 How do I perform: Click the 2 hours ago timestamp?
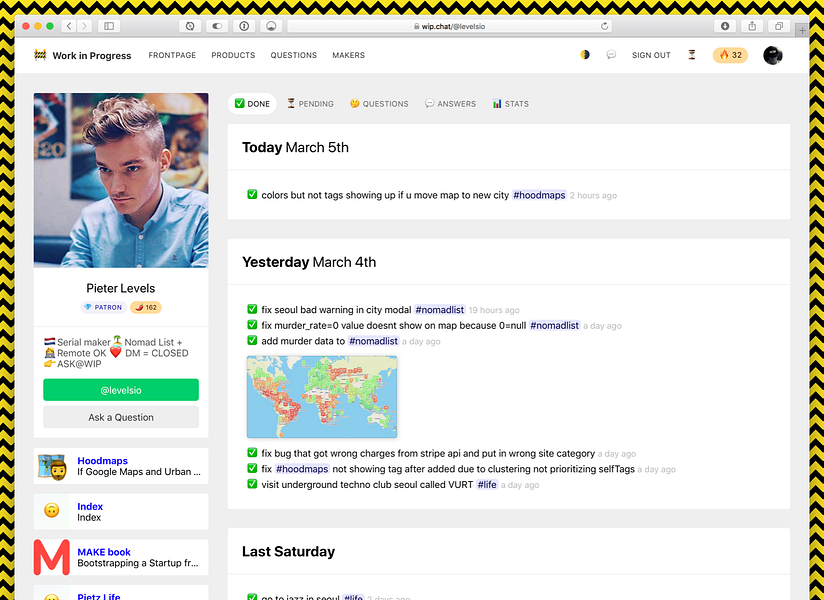593,195
